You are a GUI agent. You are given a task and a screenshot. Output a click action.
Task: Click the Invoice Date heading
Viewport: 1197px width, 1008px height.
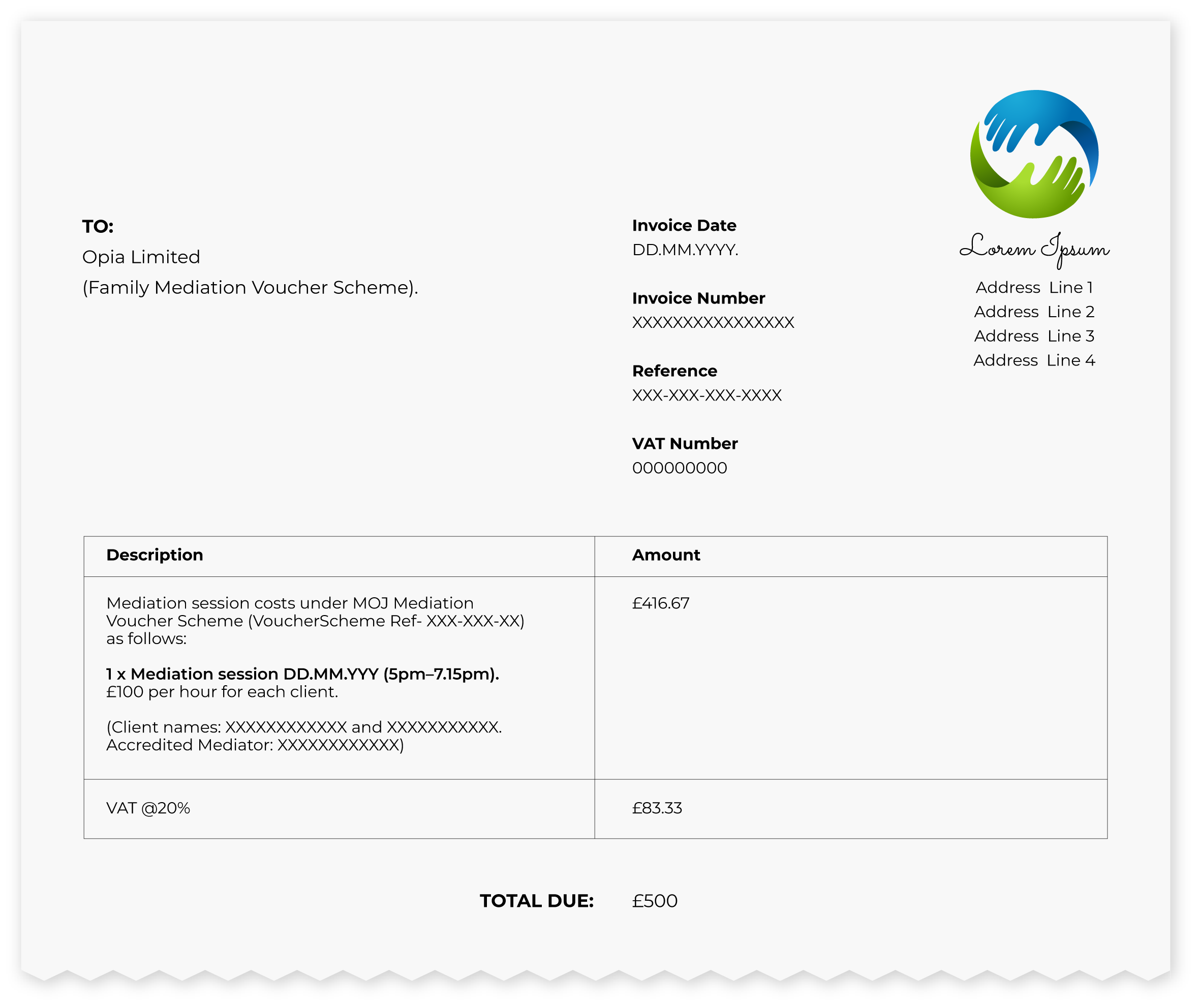(684, 226)
